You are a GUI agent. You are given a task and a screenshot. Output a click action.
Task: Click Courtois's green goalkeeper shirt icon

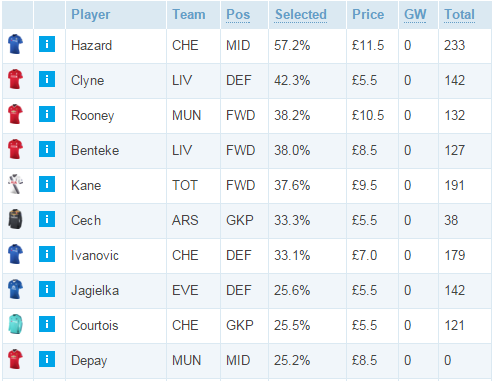(15, 324)
